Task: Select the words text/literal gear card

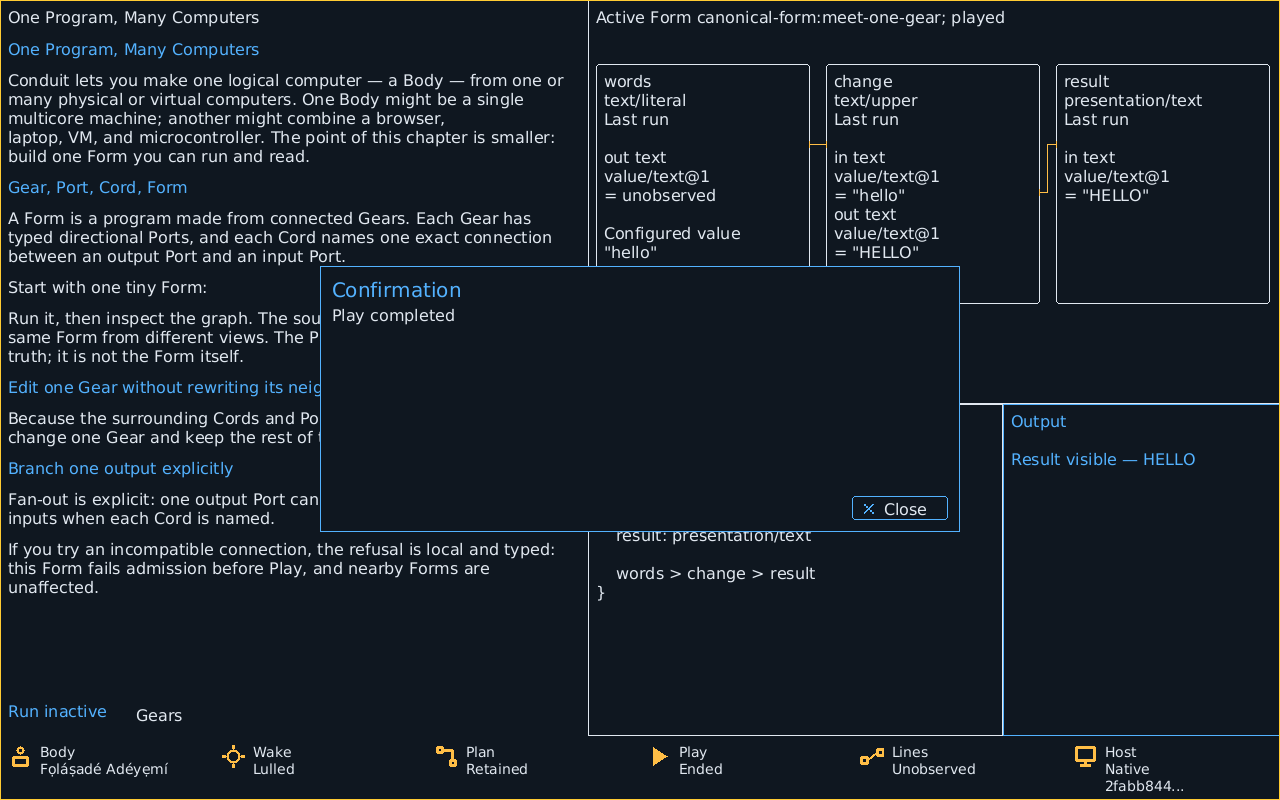Action: click(703, 165)
